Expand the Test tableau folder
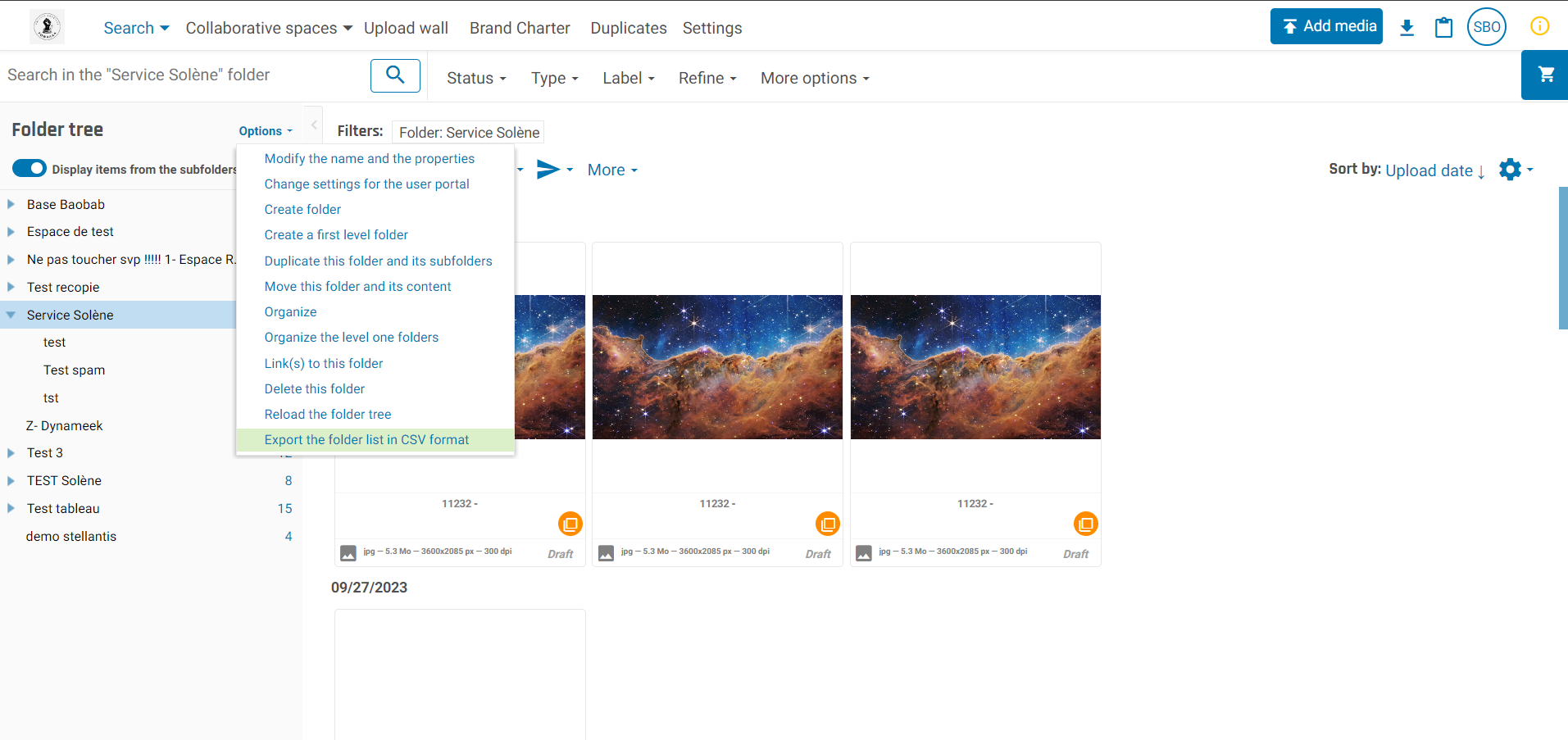1568x740 pixels. pos(11,508)
